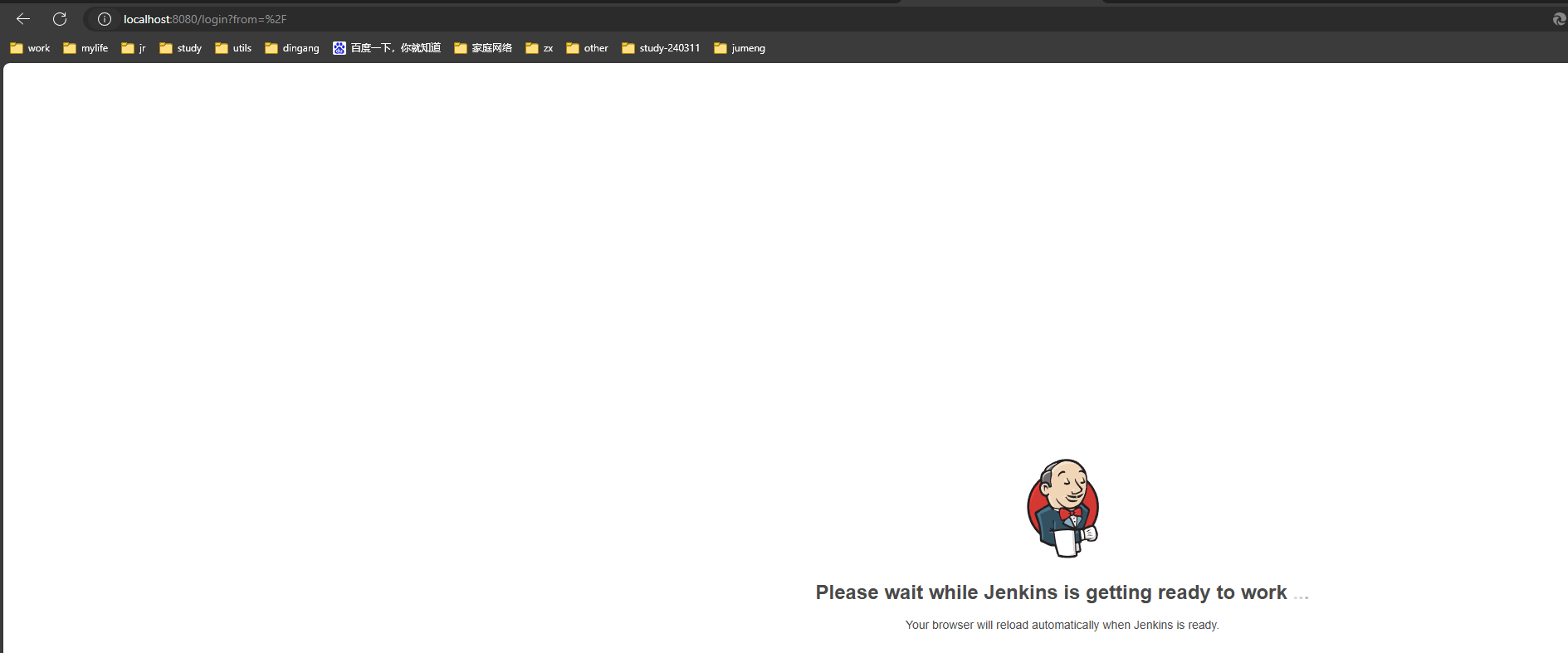Click the browser reload notice text
Screen dimensions: 1568x653
[x=1062, y=625]
